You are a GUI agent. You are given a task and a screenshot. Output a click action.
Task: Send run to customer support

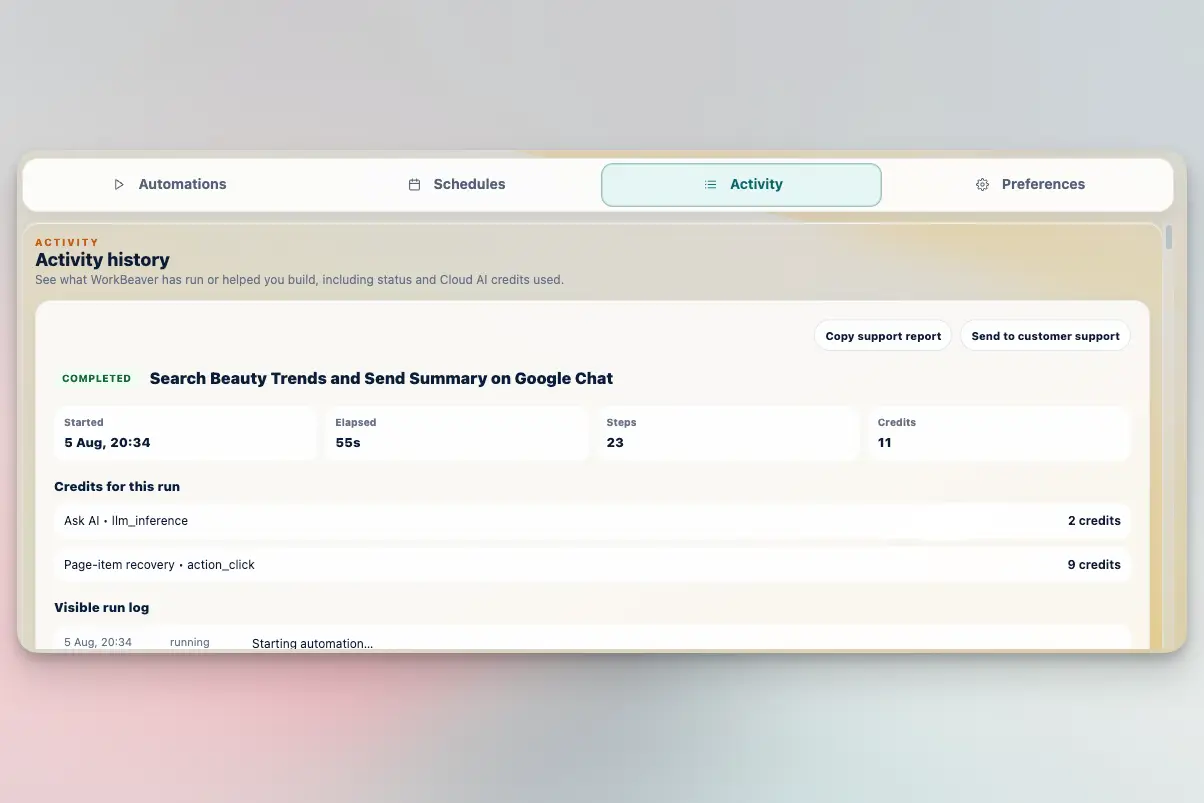point(1045,336)
